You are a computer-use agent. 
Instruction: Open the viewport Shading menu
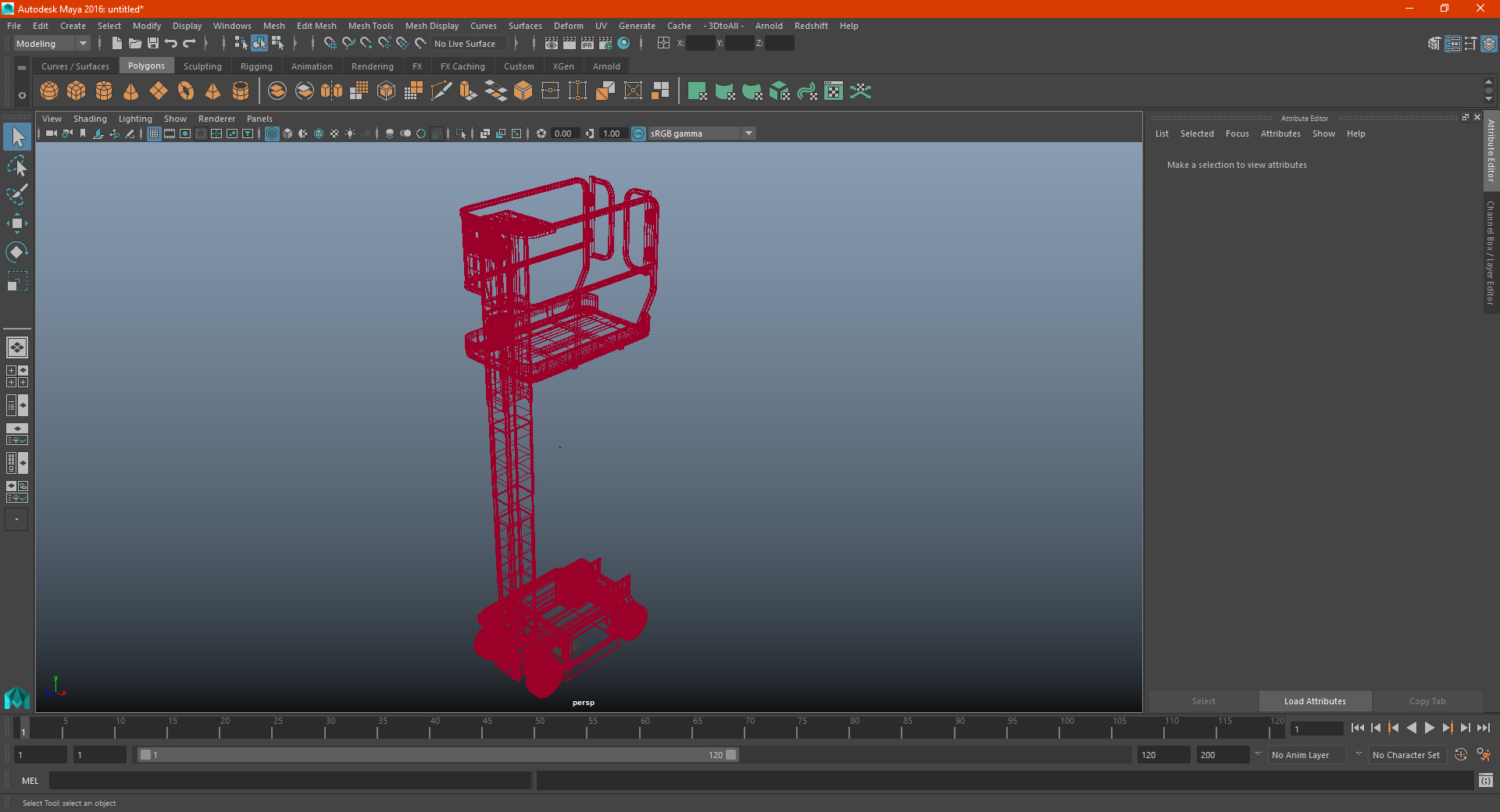point(90,119)
